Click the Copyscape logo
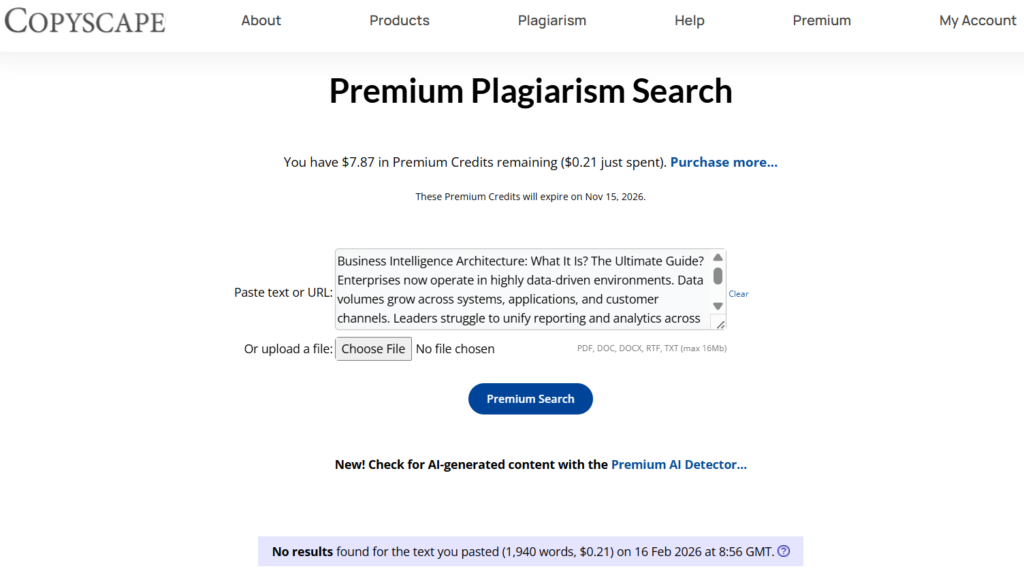The image size is (1024, 569). (x=85, y=20)
